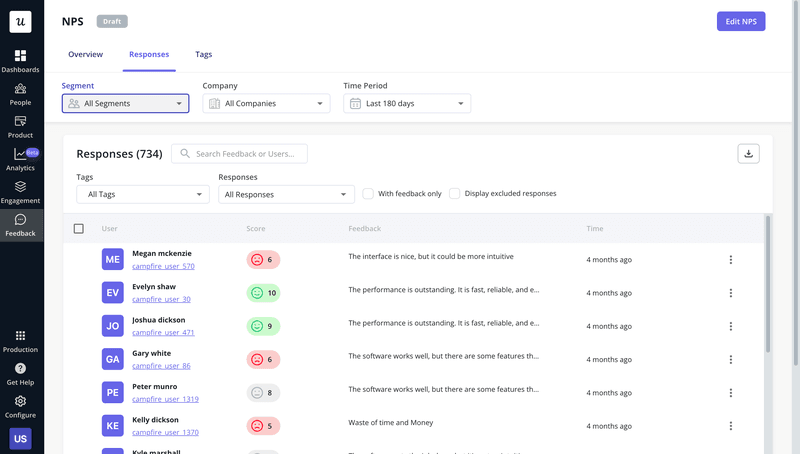This screenshot has width=800, height=454.
Task: Open Analytics beta section
Action: 20,159
